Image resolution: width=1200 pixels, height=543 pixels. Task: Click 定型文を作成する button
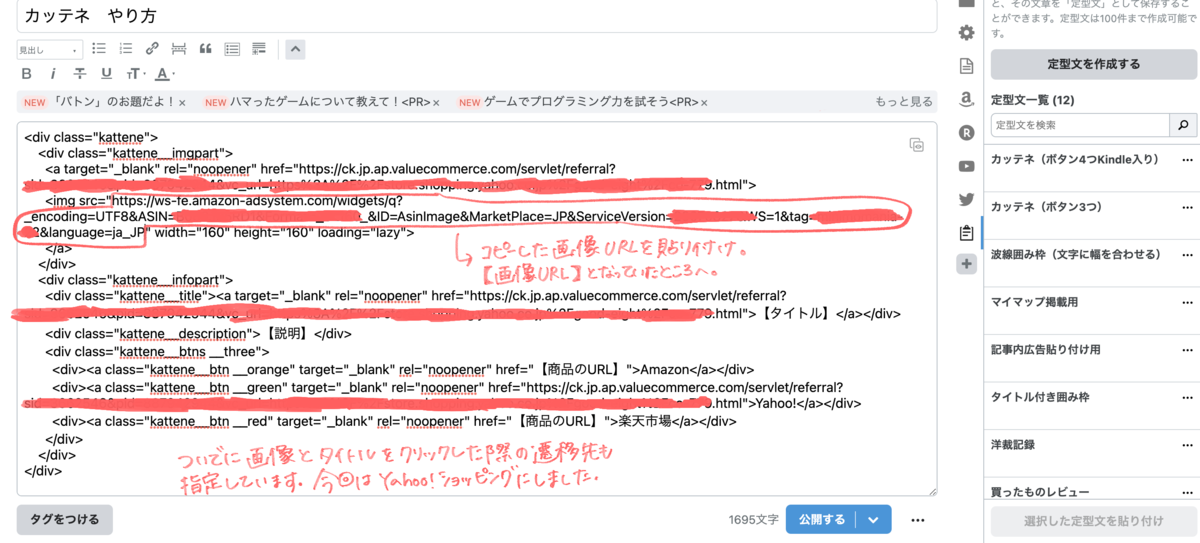click(x=1094, y=64)
